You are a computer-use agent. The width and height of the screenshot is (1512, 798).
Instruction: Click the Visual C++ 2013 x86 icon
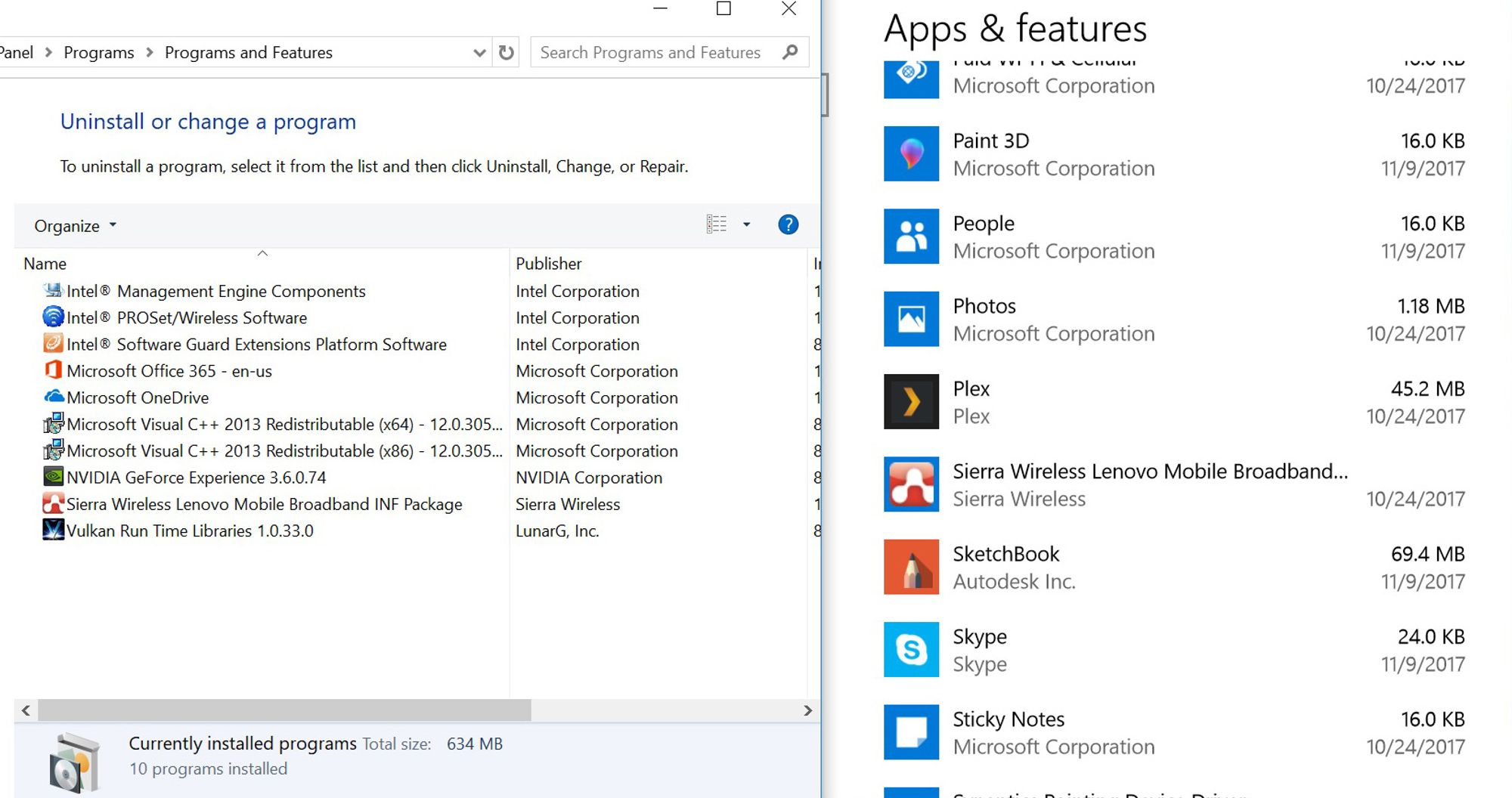[53, 450]
